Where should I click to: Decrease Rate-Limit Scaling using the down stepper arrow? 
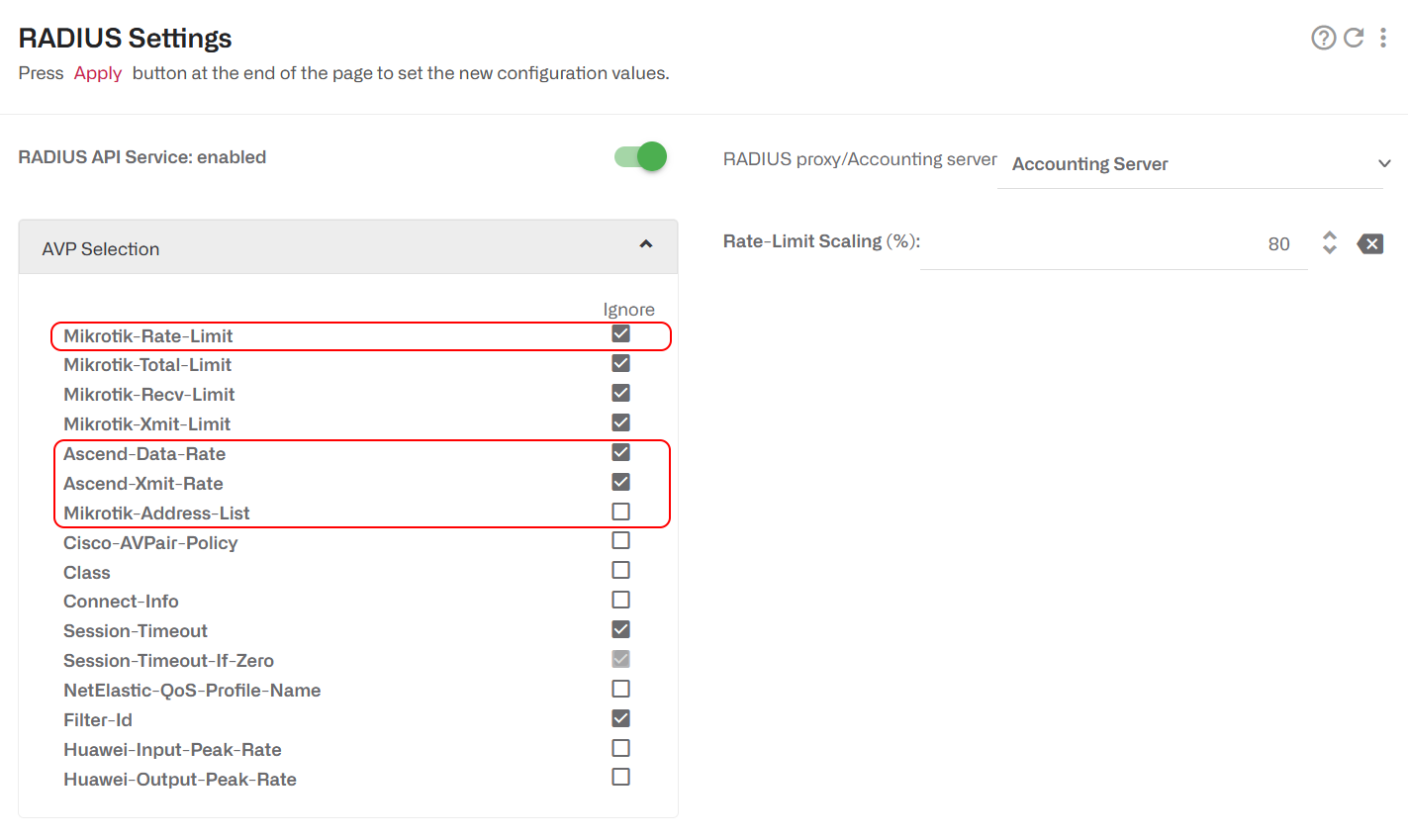(x=1329, y=250)
